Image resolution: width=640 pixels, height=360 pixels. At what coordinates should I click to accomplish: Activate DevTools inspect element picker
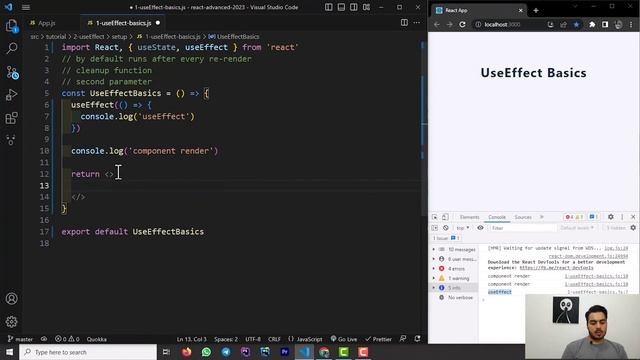click(x=435, y=217)
